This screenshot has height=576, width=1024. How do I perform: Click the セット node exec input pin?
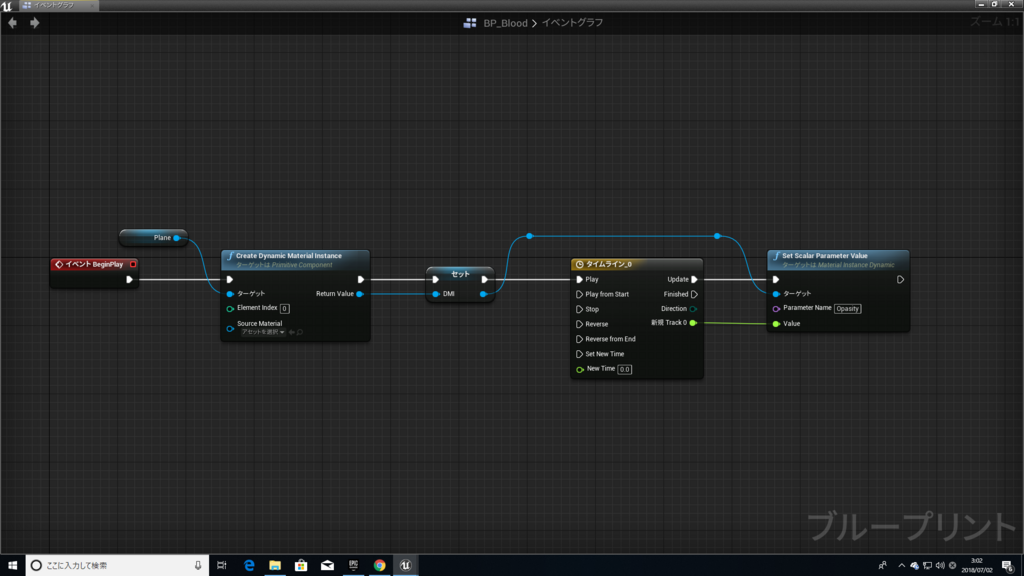(436, 280)
